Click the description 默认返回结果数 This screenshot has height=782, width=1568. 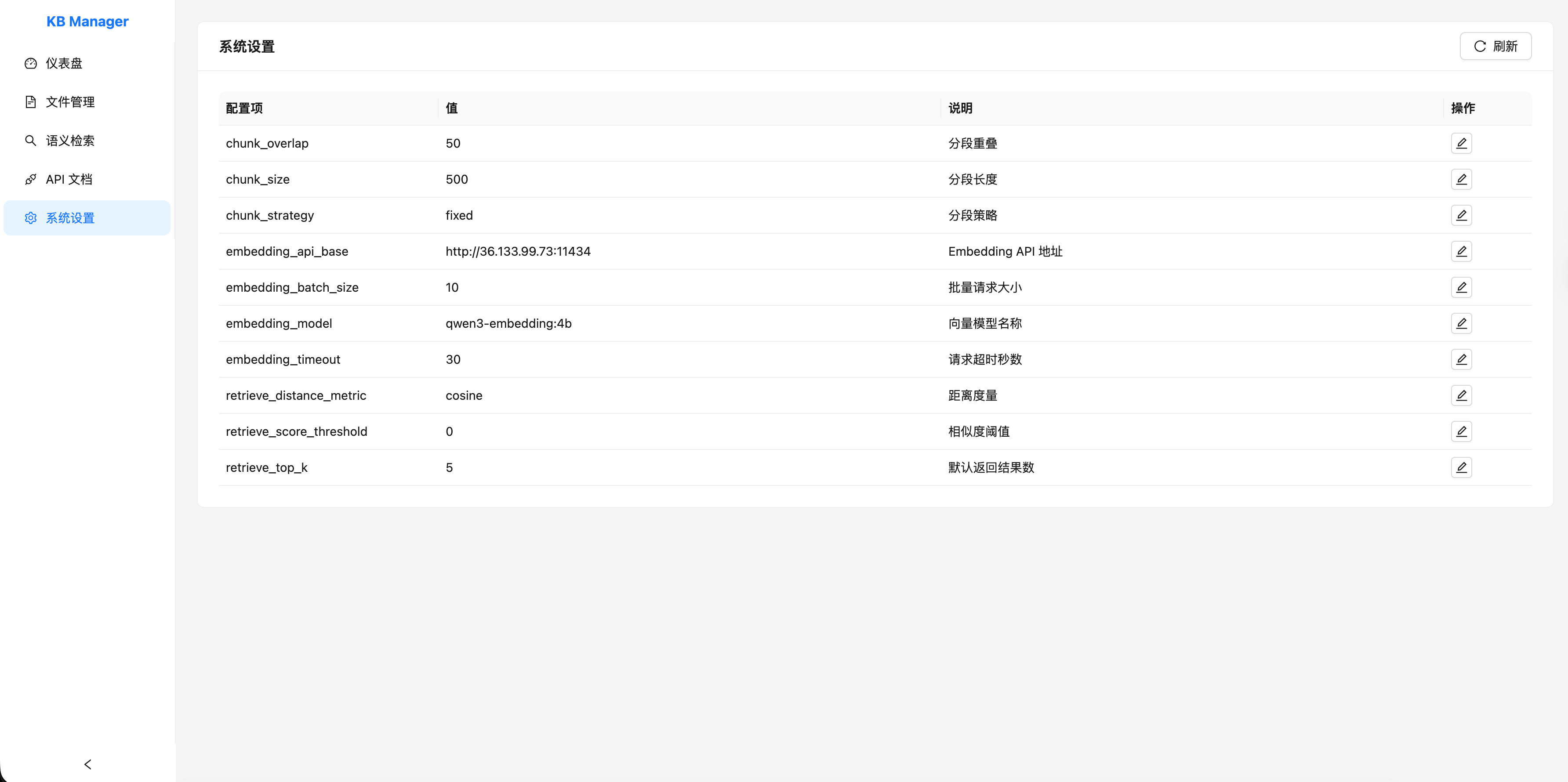pos(991,467)
